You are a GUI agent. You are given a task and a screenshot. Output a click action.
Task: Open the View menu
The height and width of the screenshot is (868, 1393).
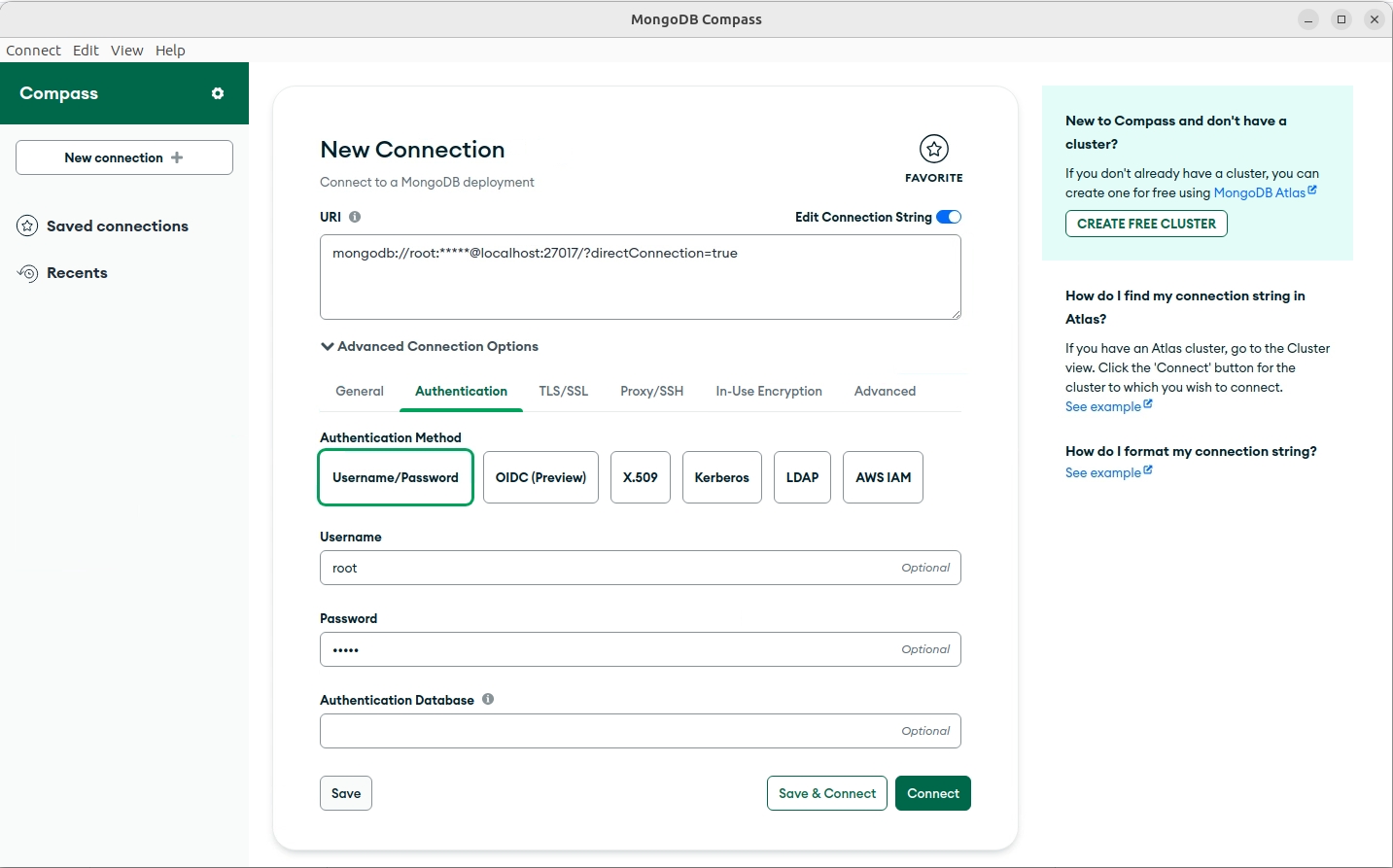pos(126,51)
